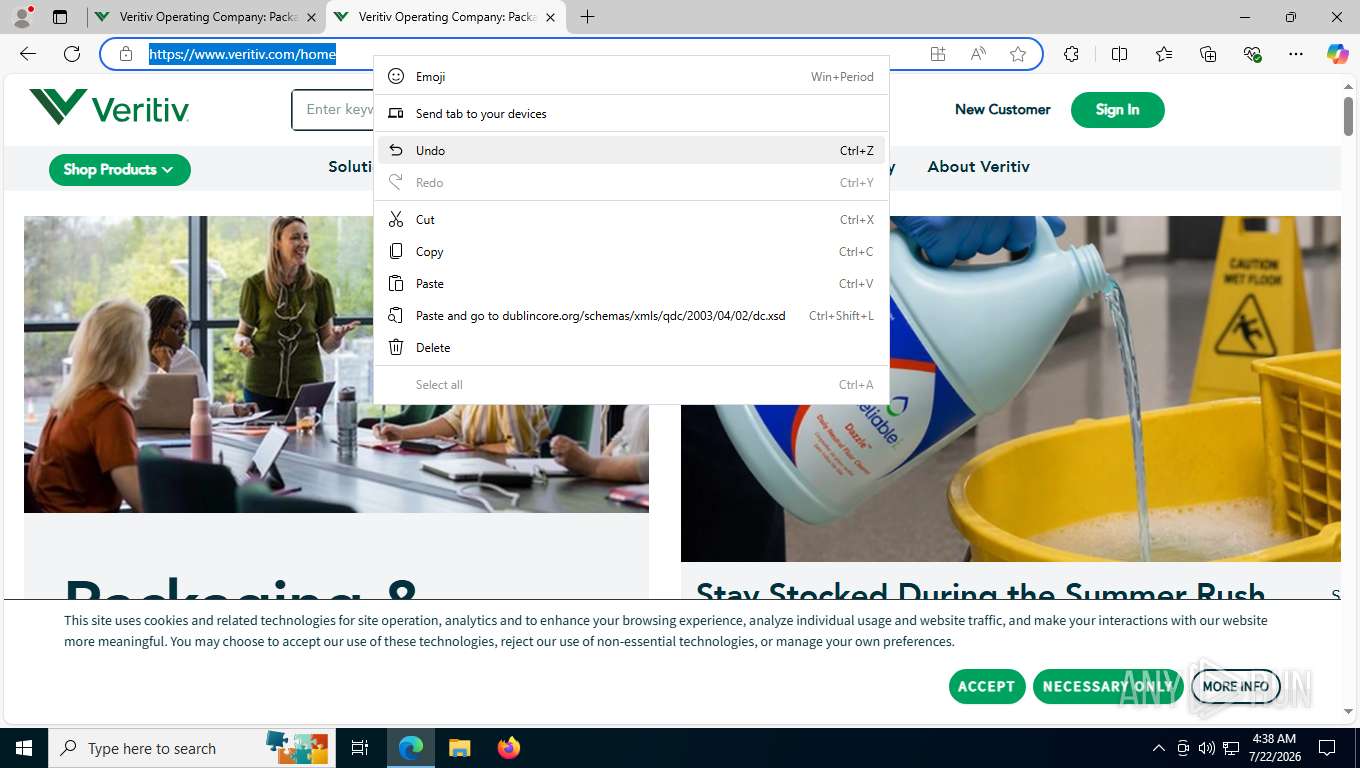Click the scroll-down arrow of the page scrollbar

[1348, 711]
